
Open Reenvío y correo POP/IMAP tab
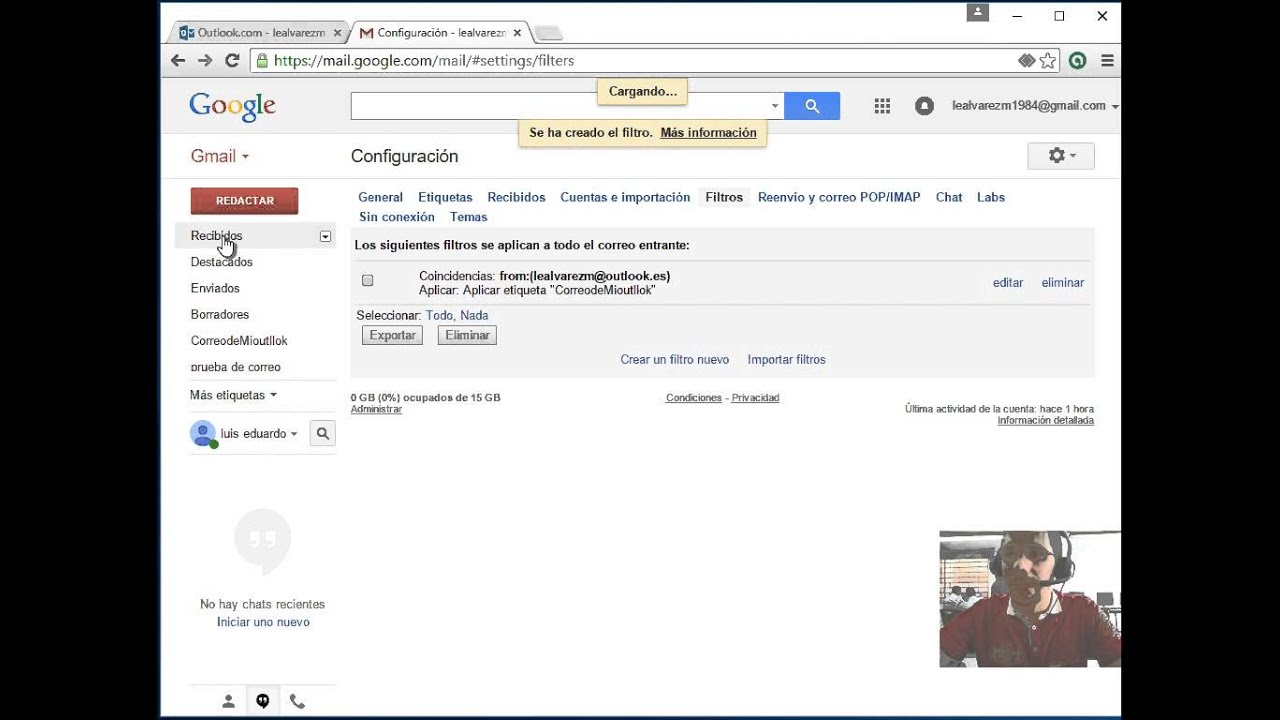[x=839, y=197]
